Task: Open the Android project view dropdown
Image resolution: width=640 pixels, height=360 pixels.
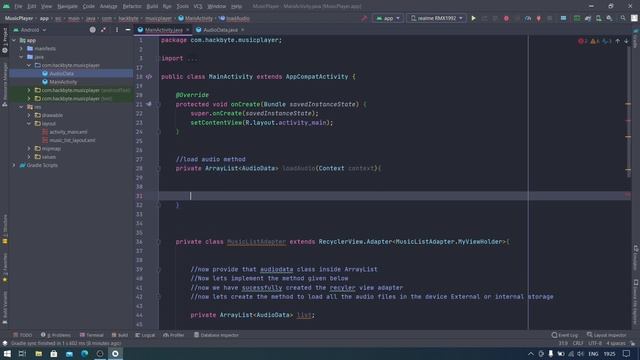Action: (x=30, y=30)
